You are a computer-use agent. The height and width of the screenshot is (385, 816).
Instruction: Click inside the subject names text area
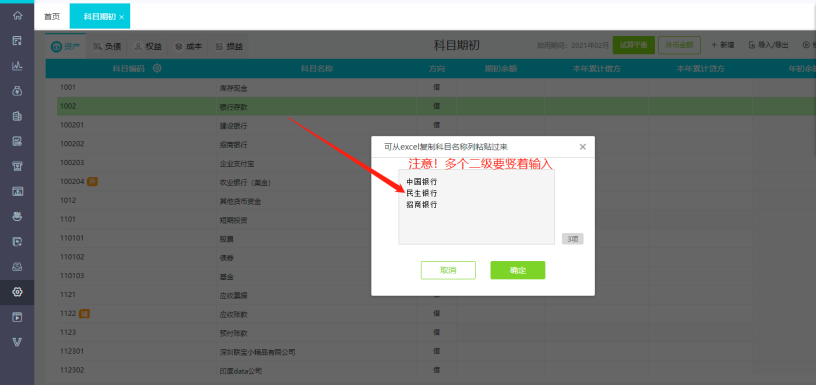click(x=476, y=207)
